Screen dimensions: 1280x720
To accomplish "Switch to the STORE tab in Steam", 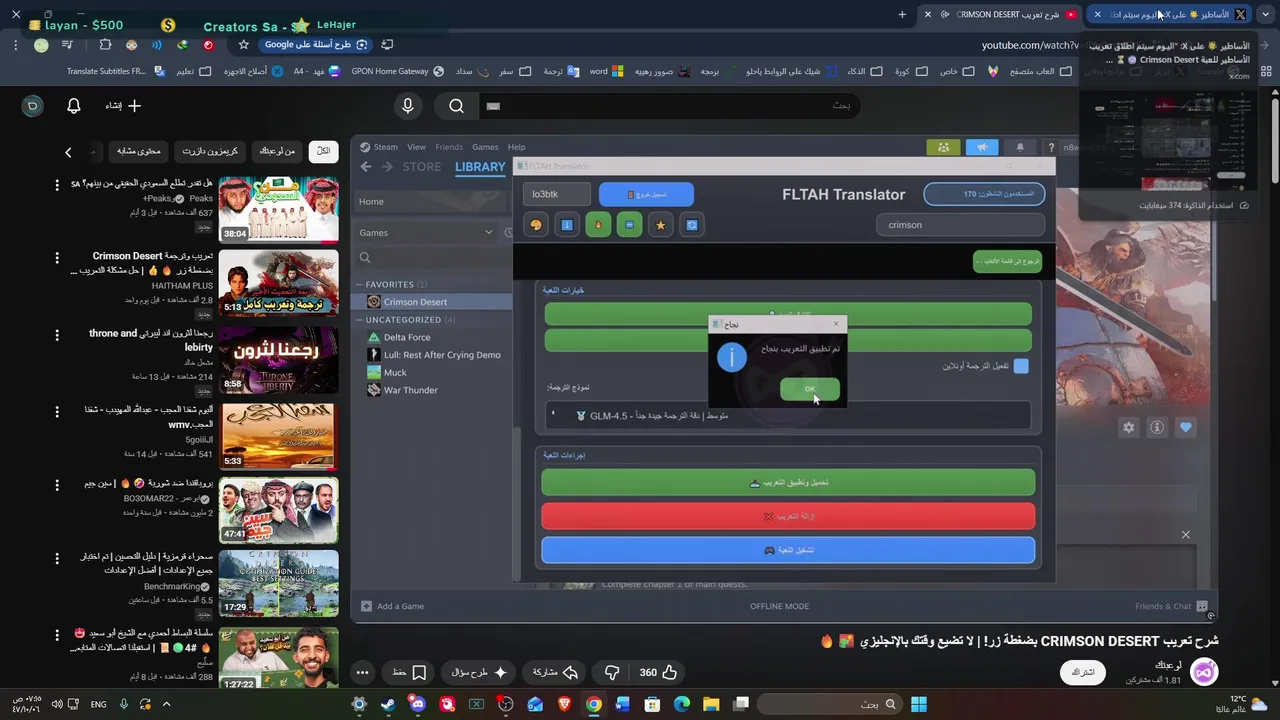I will pyautogui.click(x=421, y=167).
